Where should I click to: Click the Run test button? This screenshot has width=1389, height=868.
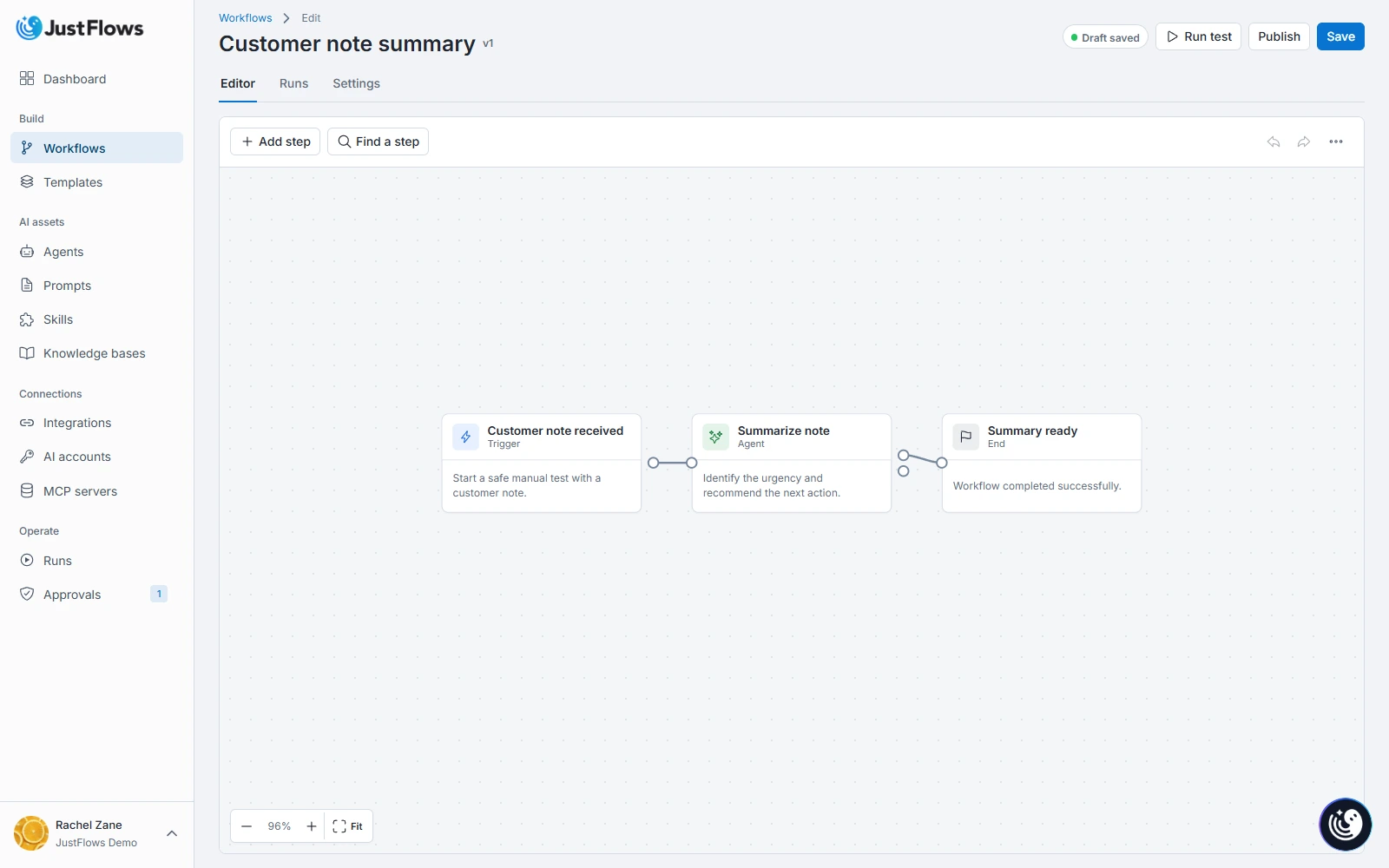click(1198, 36)
